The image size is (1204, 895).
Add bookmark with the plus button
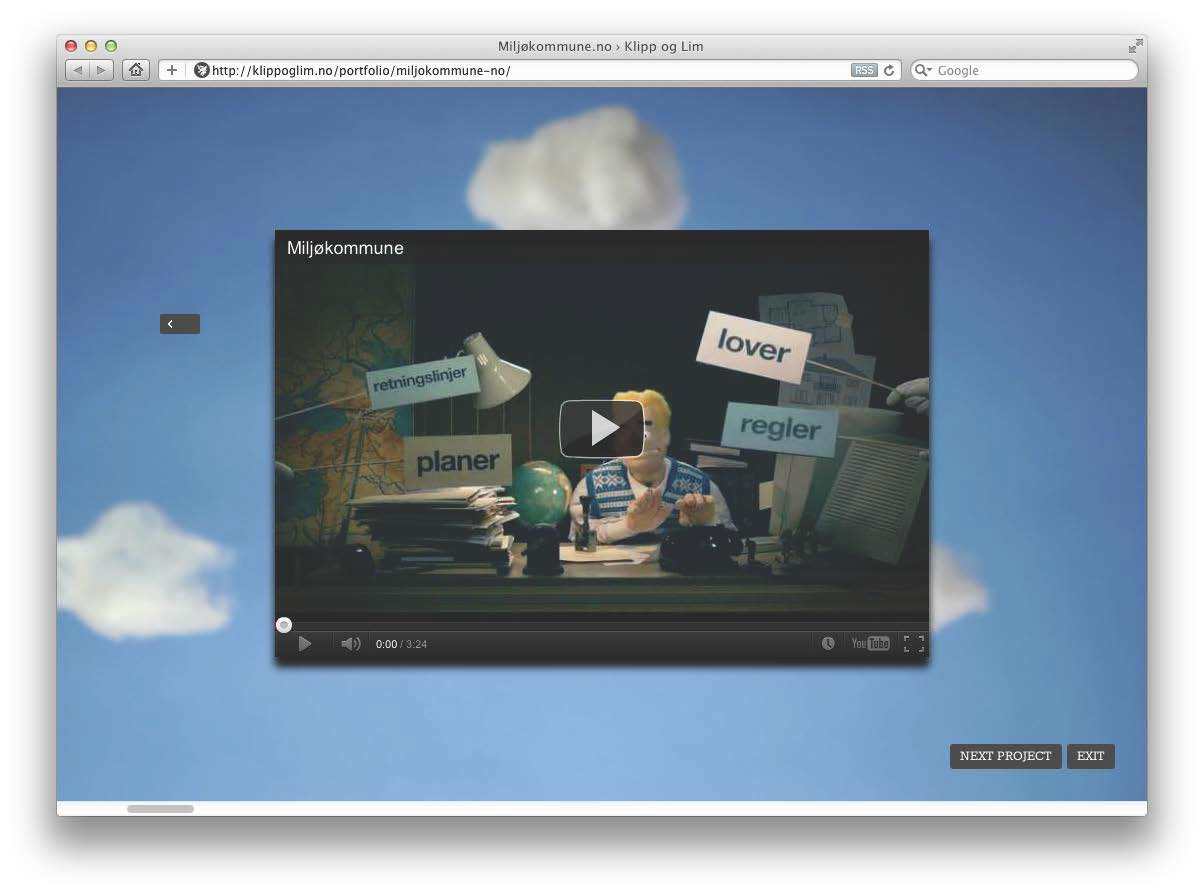(x=171, y=70)
